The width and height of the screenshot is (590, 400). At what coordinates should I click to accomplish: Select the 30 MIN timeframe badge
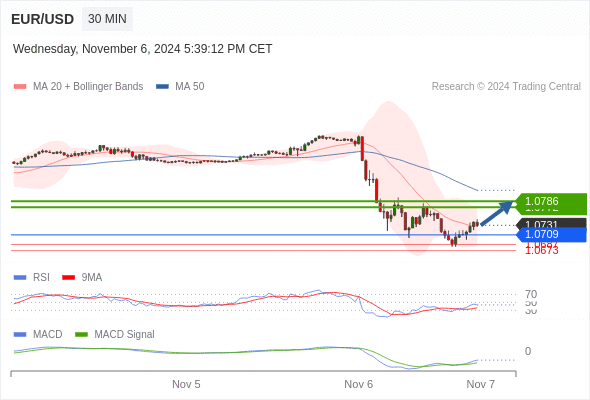click(x=107, y=19)
